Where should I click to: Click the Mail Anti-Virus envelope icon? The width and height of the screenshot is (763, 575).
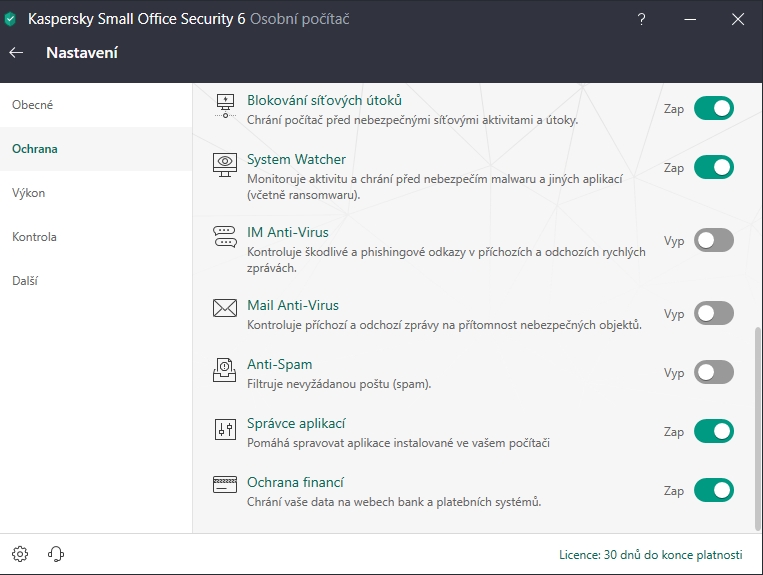224,308
